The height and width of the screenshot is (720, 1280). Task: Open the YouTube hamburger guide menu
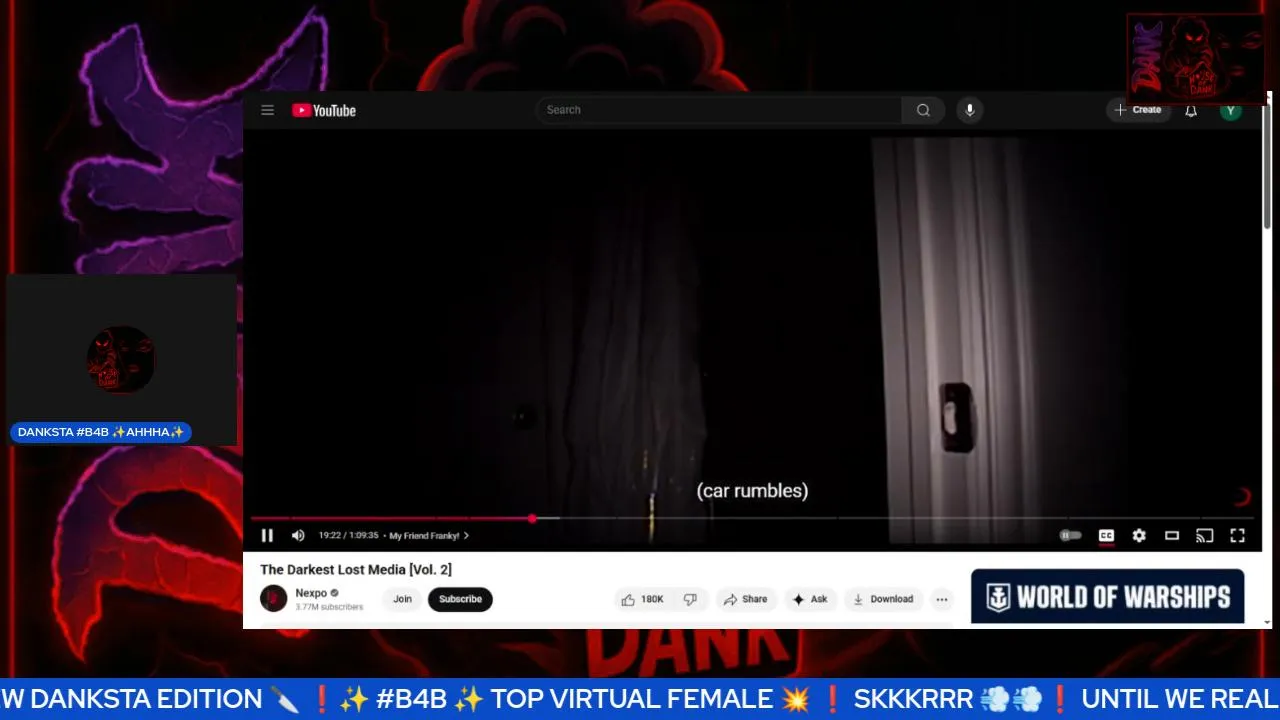tap(267, 110)
